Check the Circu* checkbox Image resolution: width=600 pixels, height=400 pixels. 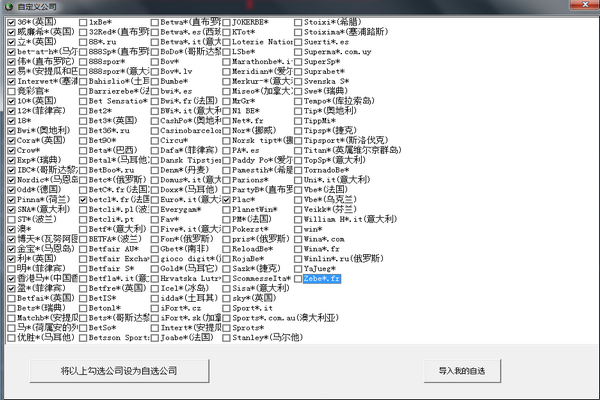pos(155,141)
